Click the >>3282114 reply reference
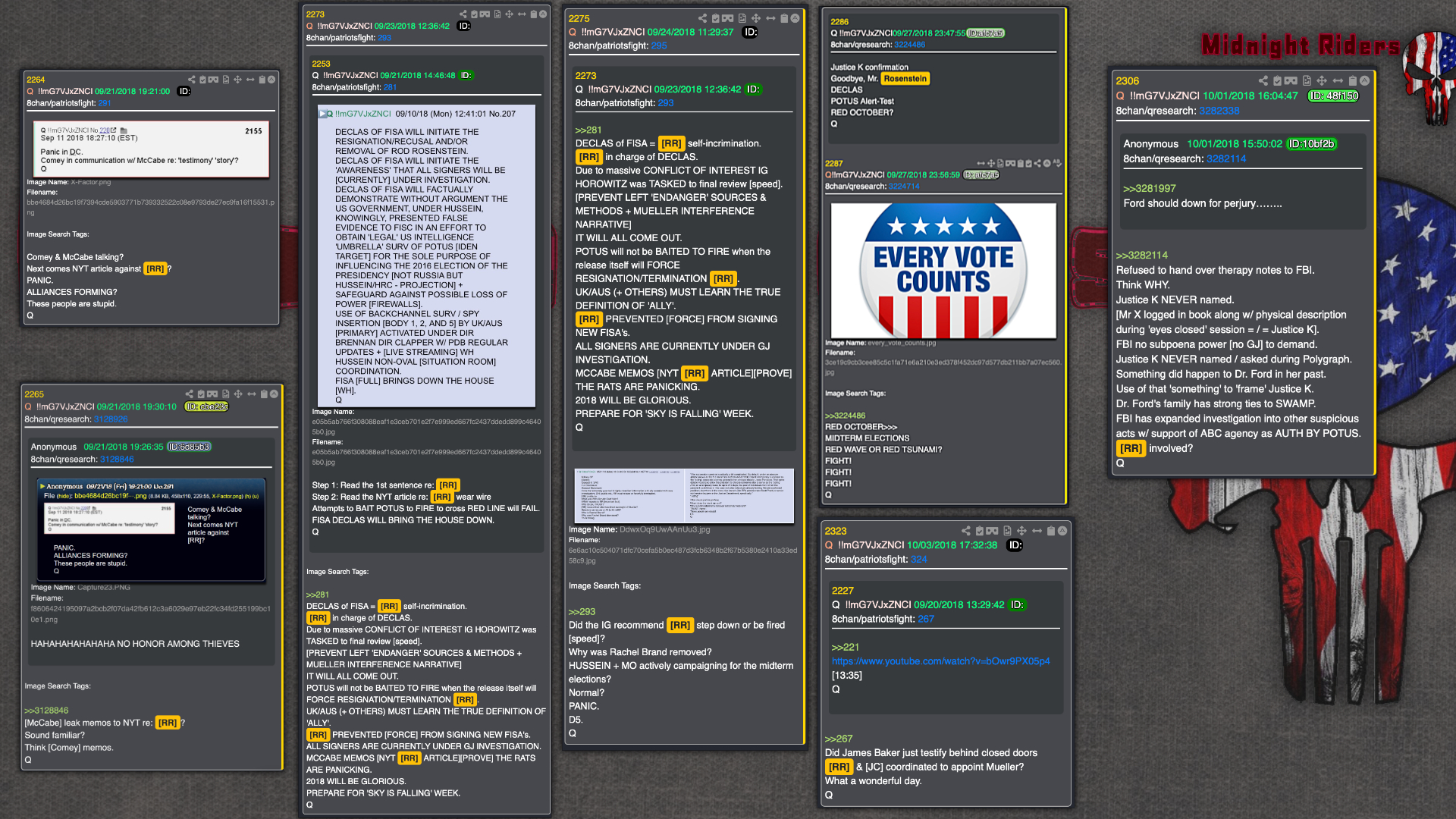This screenshot has width=1456, height=819. (1141, 255)
